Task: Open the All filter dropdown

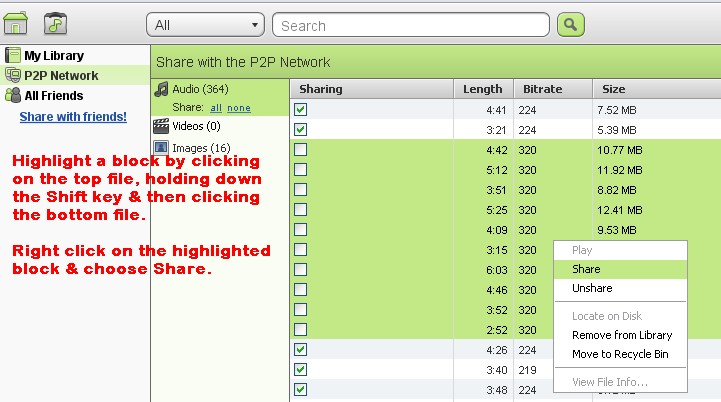Action: pyautogui.click(x=205, y=25)
